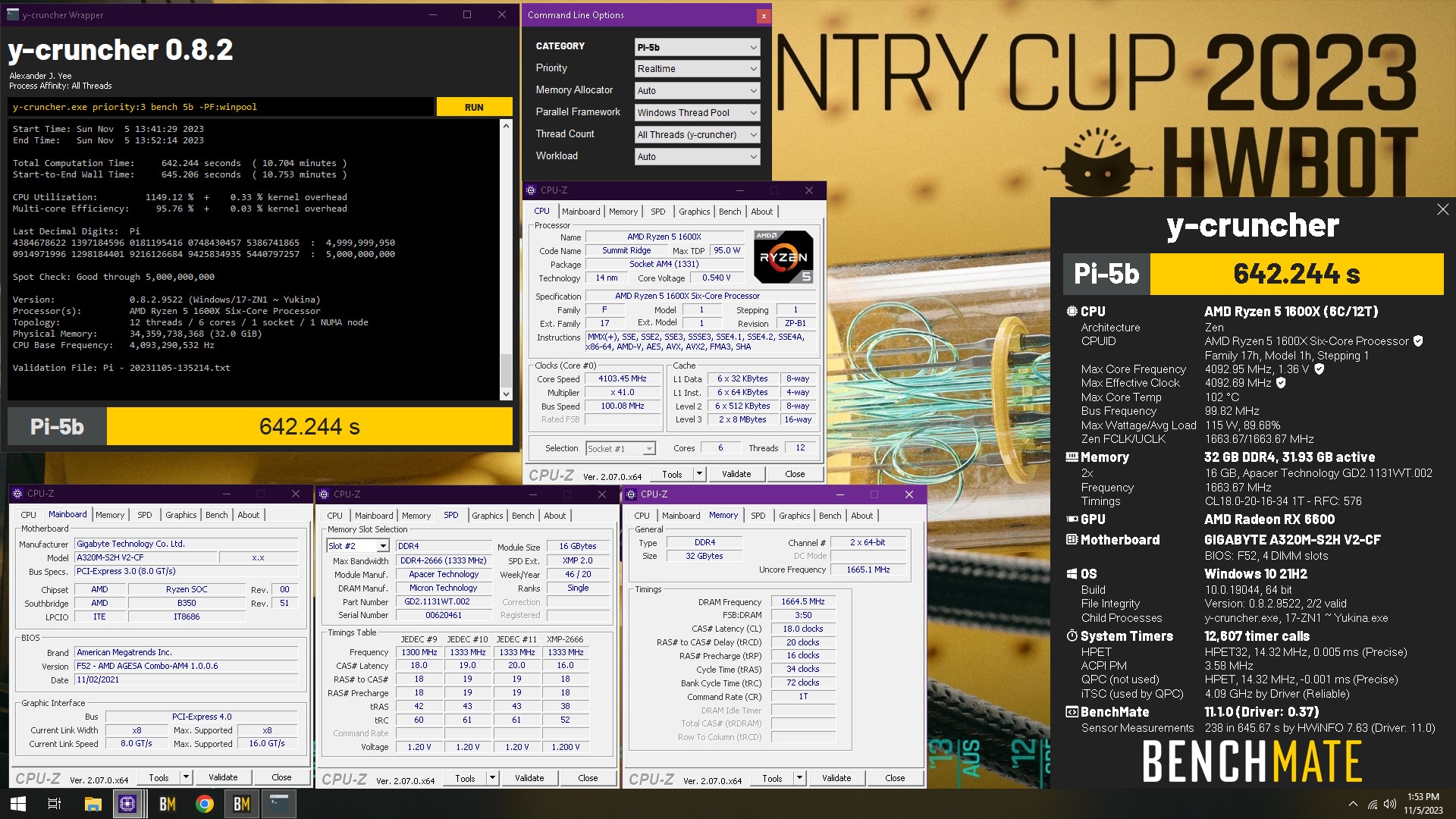Open Parallel Framework dropdown
The height and width of the screenshot is (819, 1456).
coord(697,113)
